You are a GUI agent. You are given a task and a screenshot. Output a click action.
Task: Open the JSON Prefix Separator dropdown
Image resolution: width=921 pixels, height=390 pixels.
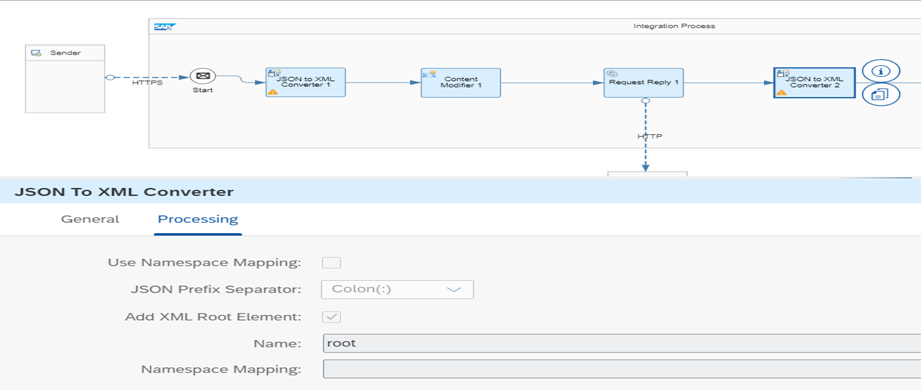398,290
